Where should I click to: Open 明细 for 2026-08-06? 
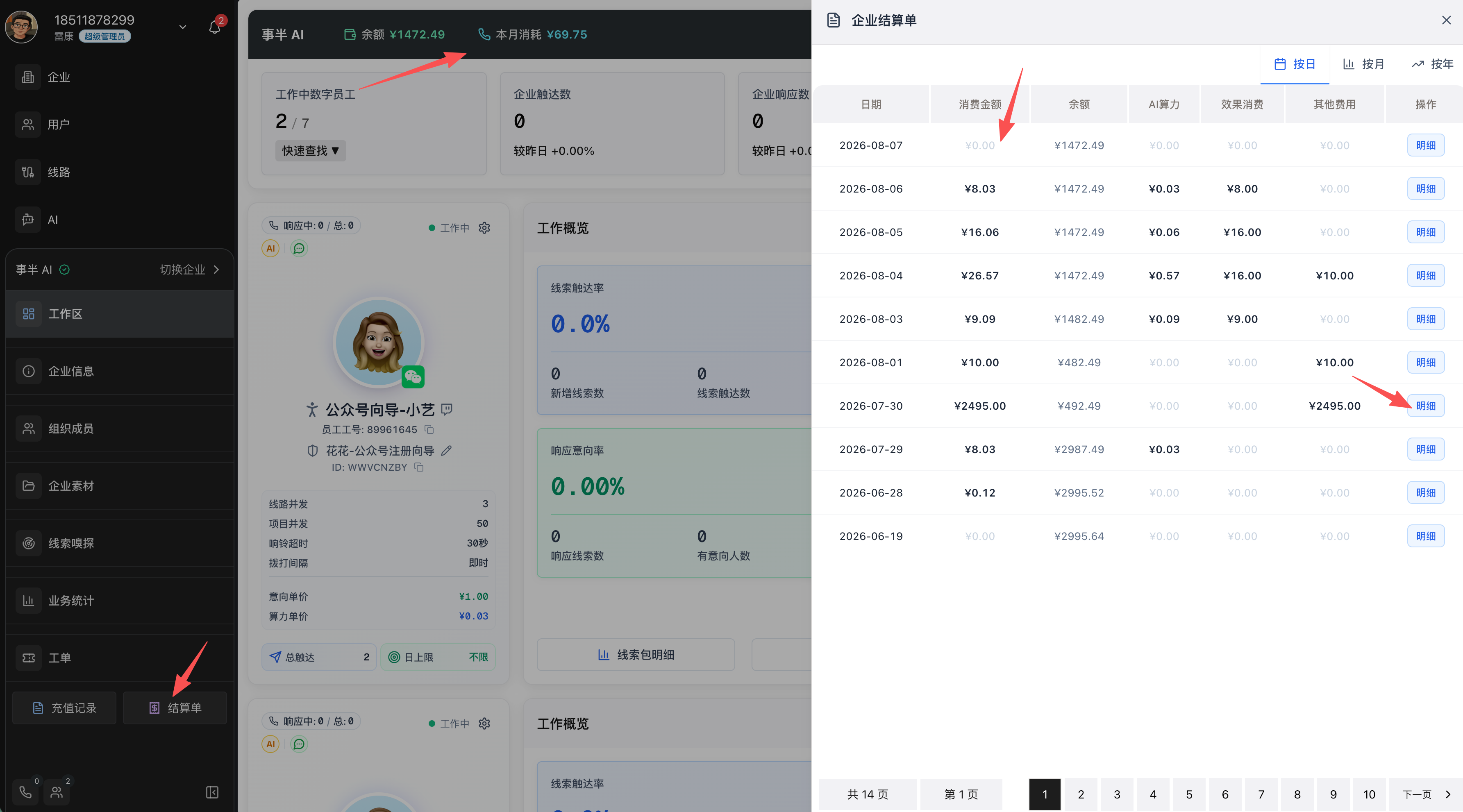pyautogui.click(x=1426, y=188)
